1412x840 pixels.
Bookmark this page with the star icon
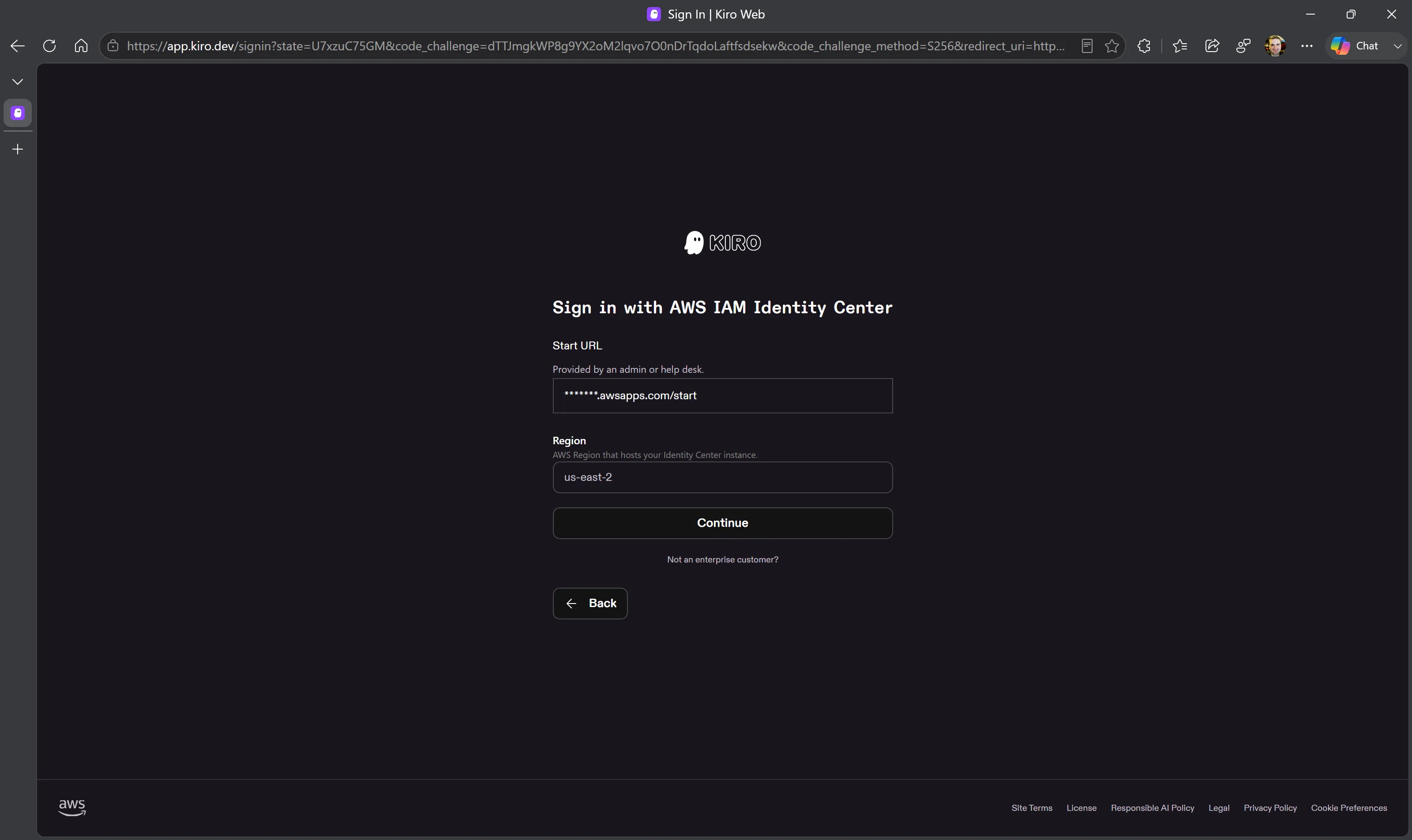tap(1112, 46)
